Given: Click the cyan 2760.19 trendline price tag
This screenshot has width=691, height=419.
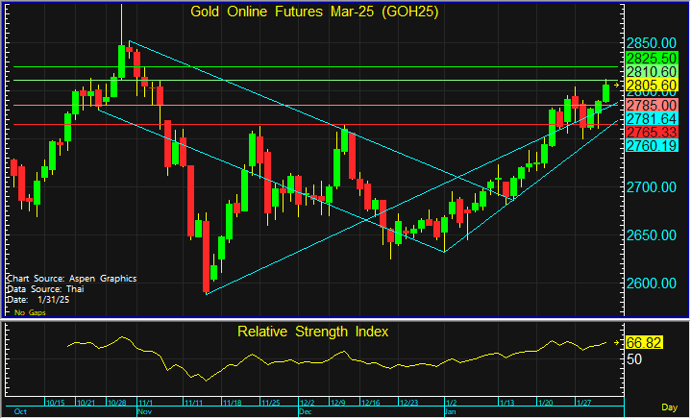Looking at the screenshot, I should (652, 146).
